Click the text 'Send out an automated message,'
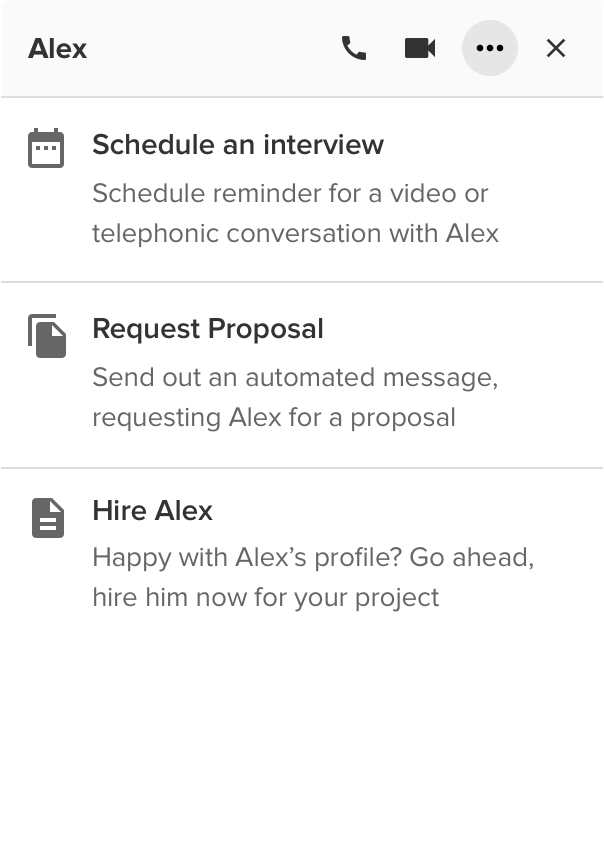Image resolution: width=604 pixels, height=852 pixels. click(x=295, y=378)
